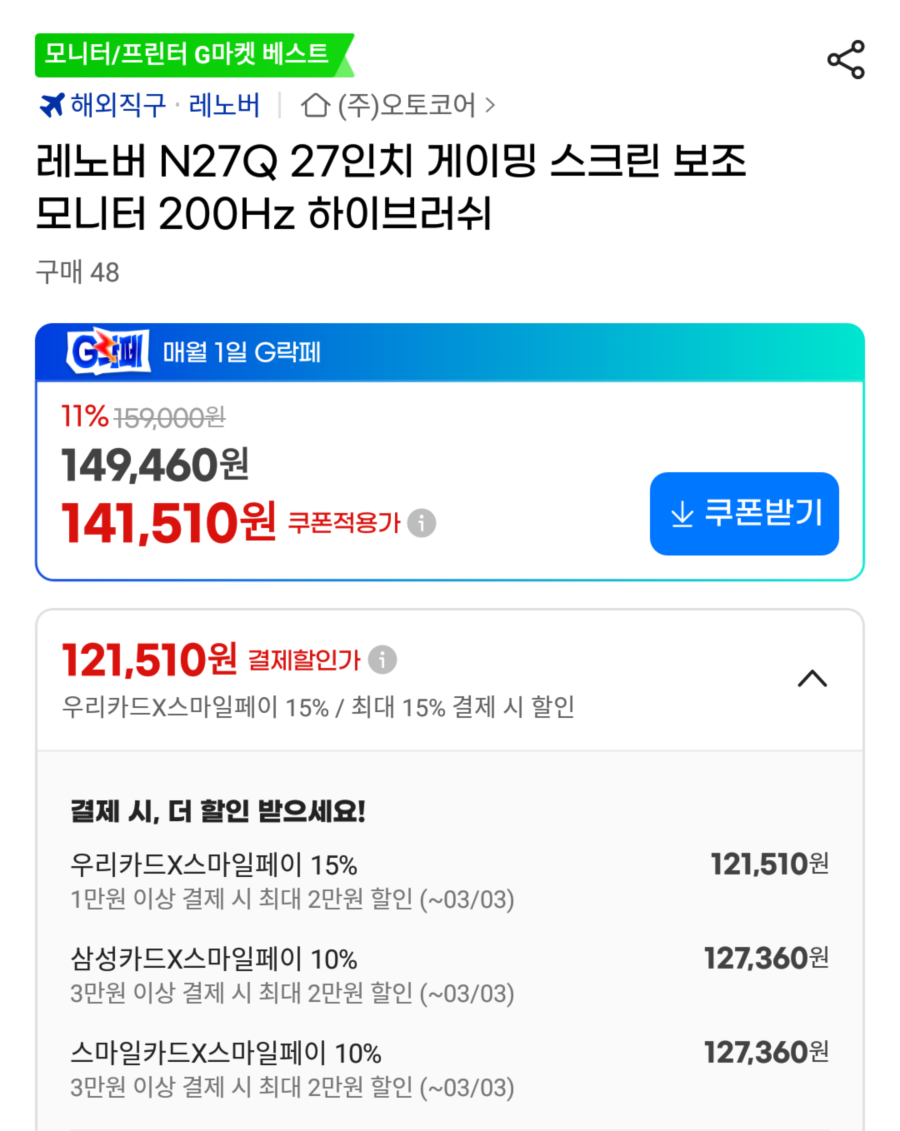Screen dimensions: 900x1131
Task: Click the download arrow inside 쿠폰받기 button
Action: pos(682,513)
